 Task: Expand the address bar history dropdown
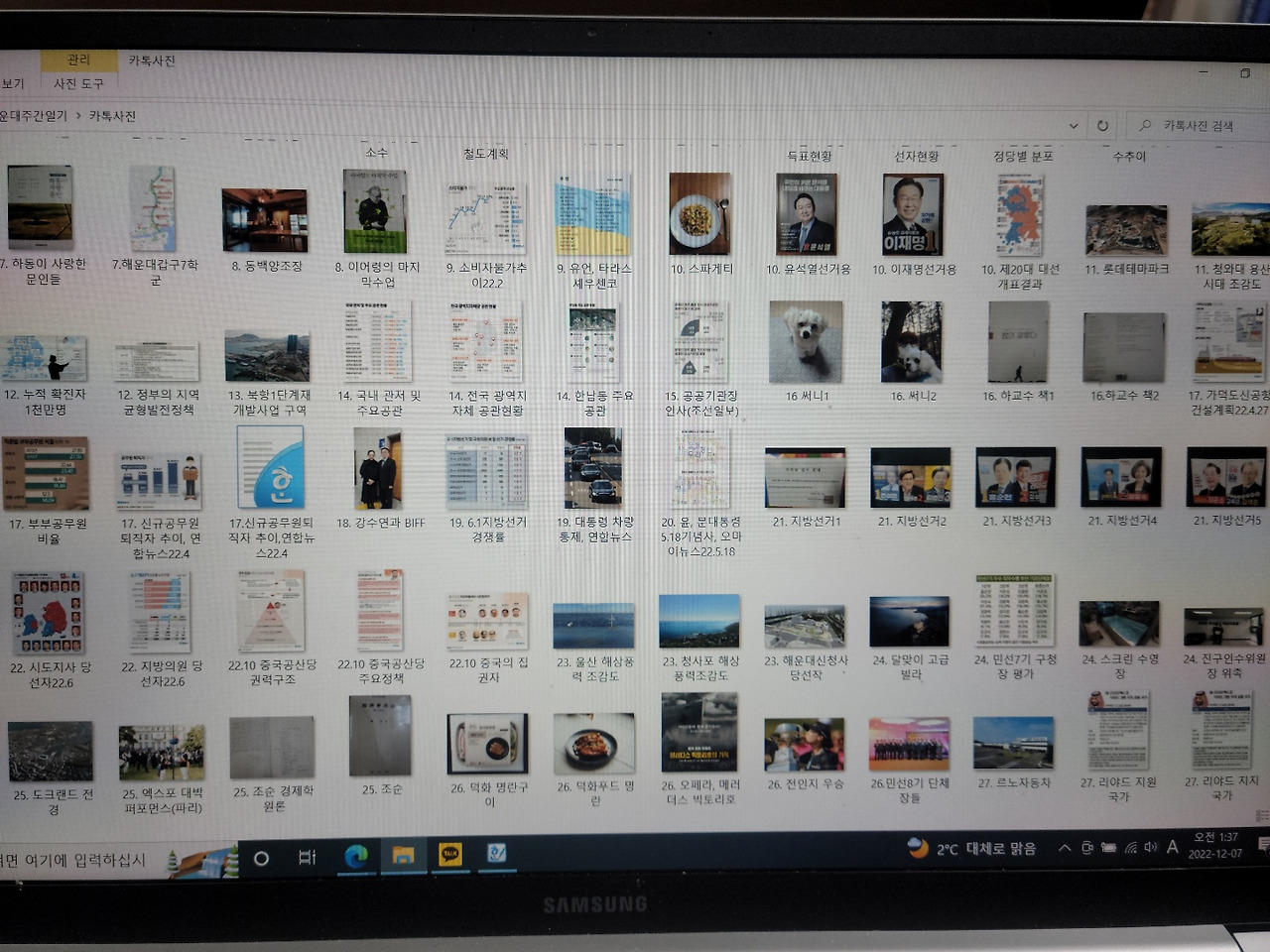coord(1074,126)
